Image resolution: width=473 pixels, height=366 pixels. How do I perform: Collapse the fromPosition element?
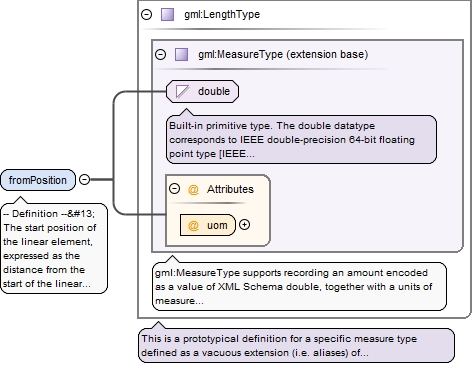[x=85, y=179]
